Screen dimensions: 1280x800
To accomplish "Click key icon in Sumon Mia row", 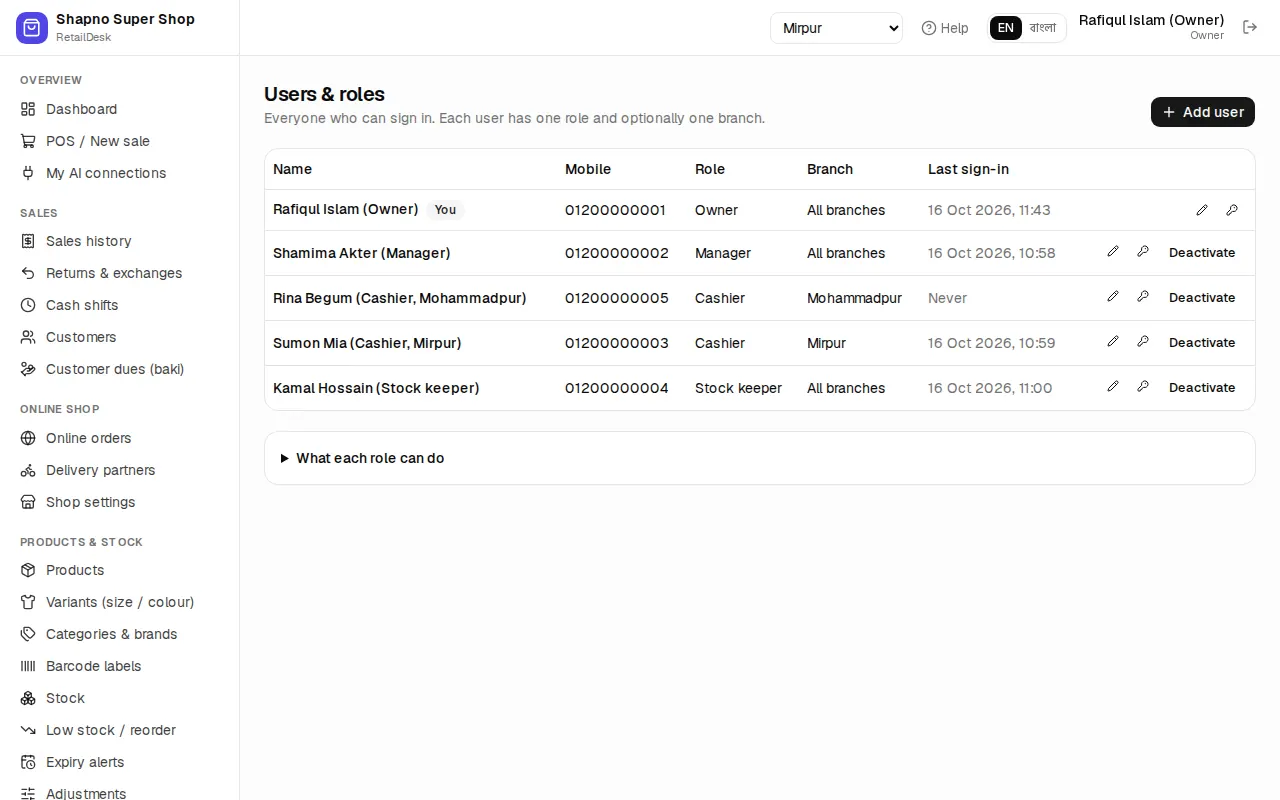I will (1143, 342).
